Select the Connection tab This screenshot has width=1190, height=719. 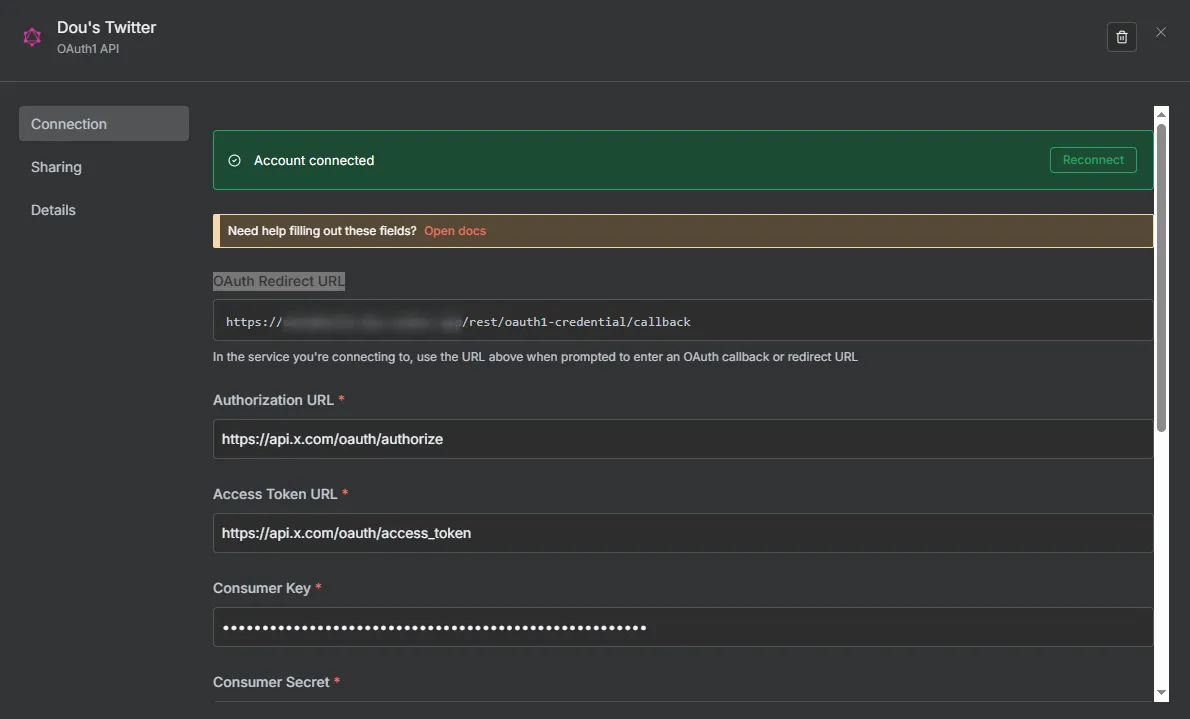(68, 123)
